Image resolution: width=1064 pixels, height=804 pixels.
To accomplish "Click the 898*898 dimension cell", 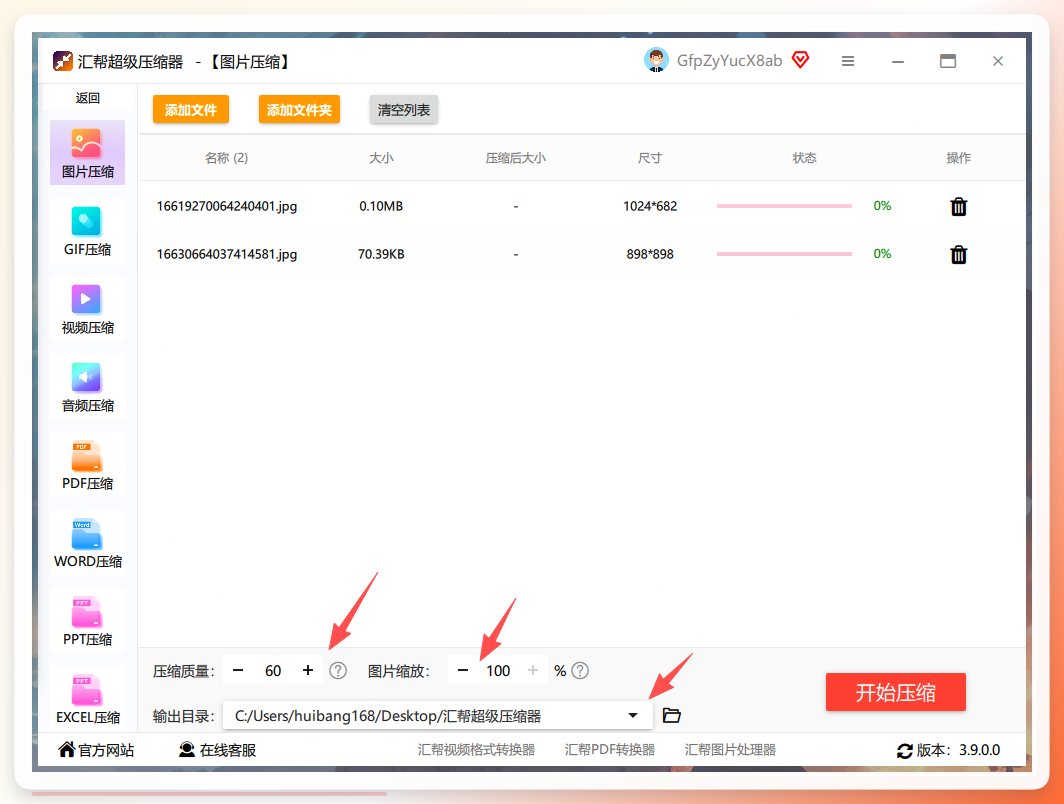I will tap(650, 254).
